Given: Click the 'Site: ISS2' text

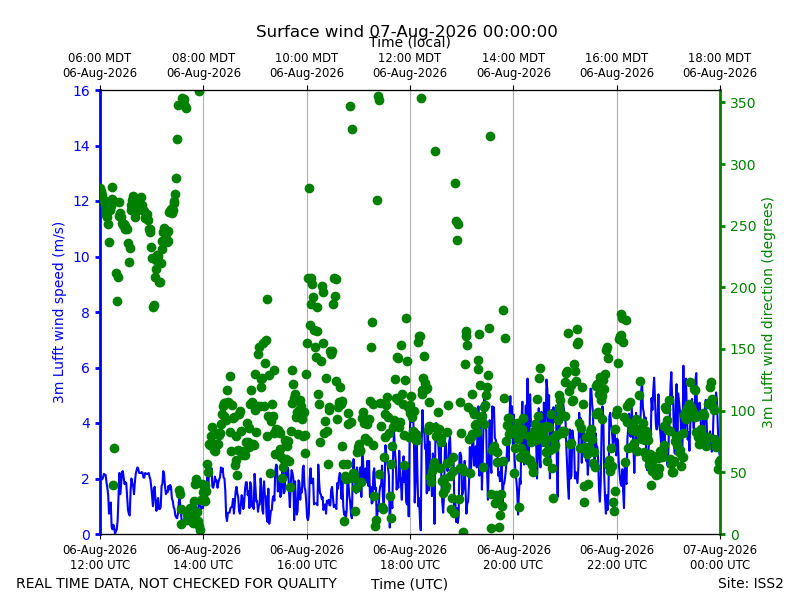Looking at the screenshot, I should [750, 583].
